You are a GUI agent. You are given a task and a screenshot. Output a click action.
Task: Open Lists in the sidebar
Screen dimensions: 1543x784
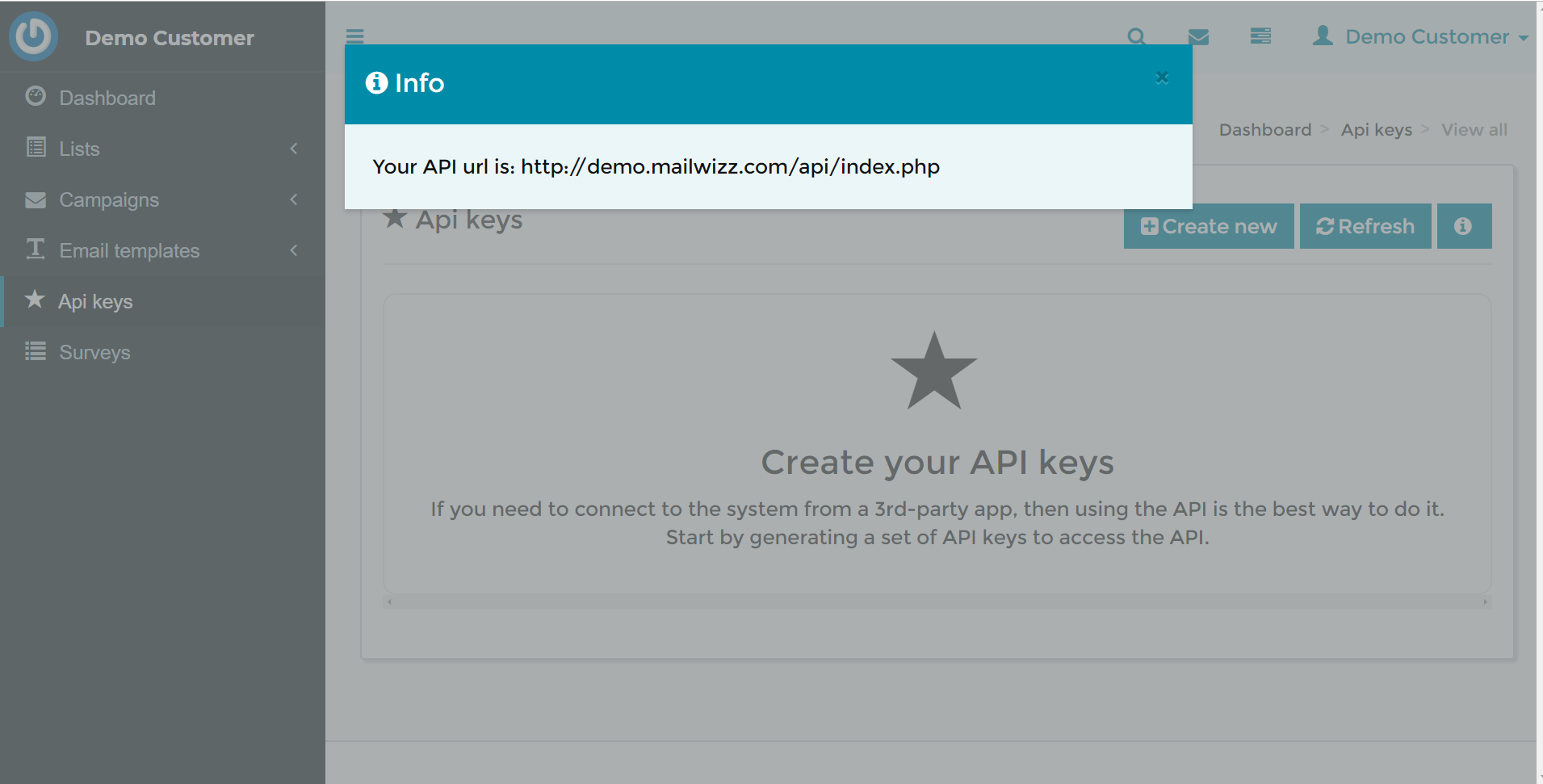(162, 149)
